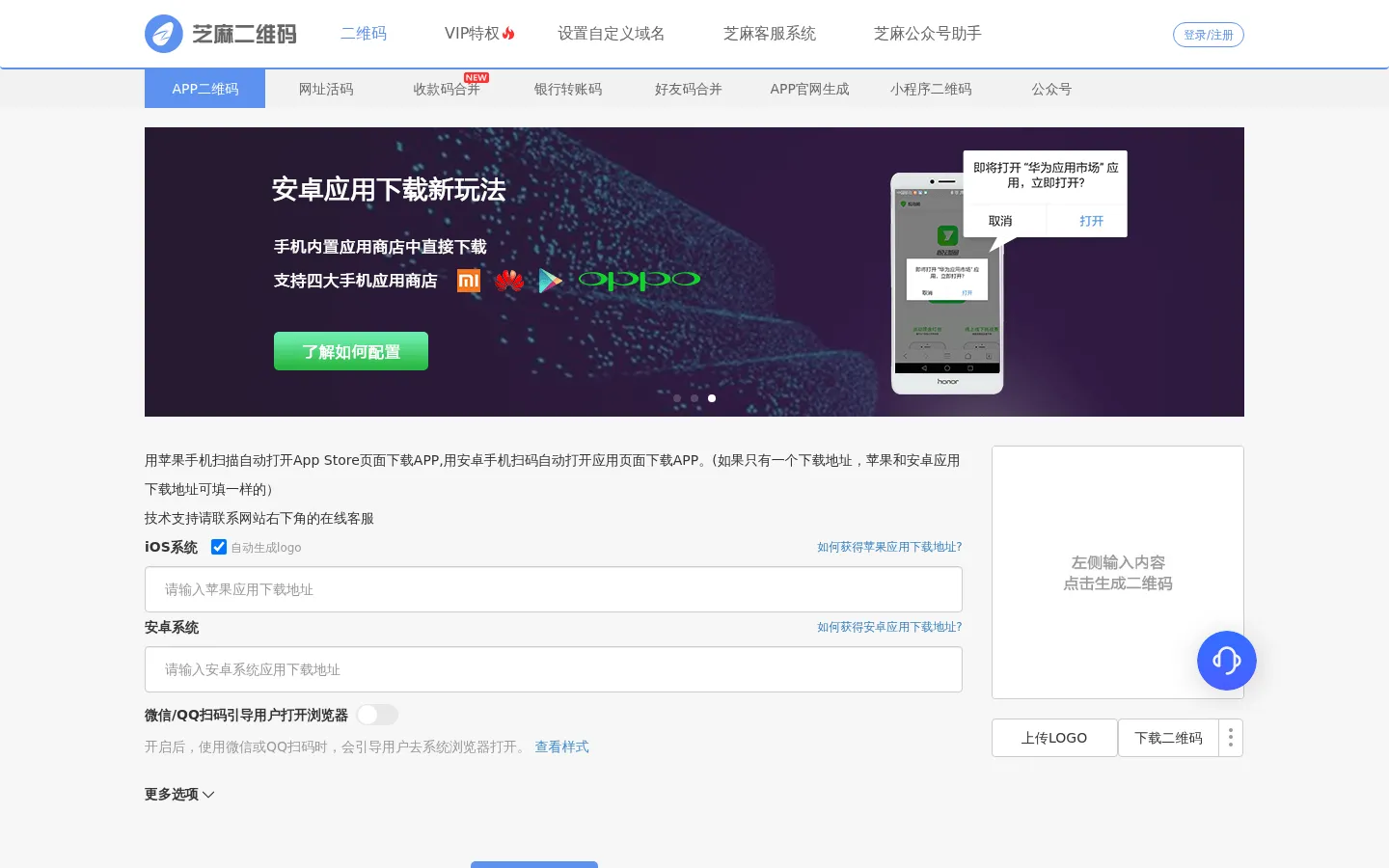Screen dimensions: 1389x868
Task: Focus the 请输入苹果应用下载地址 input field
Action: [554, 589]
